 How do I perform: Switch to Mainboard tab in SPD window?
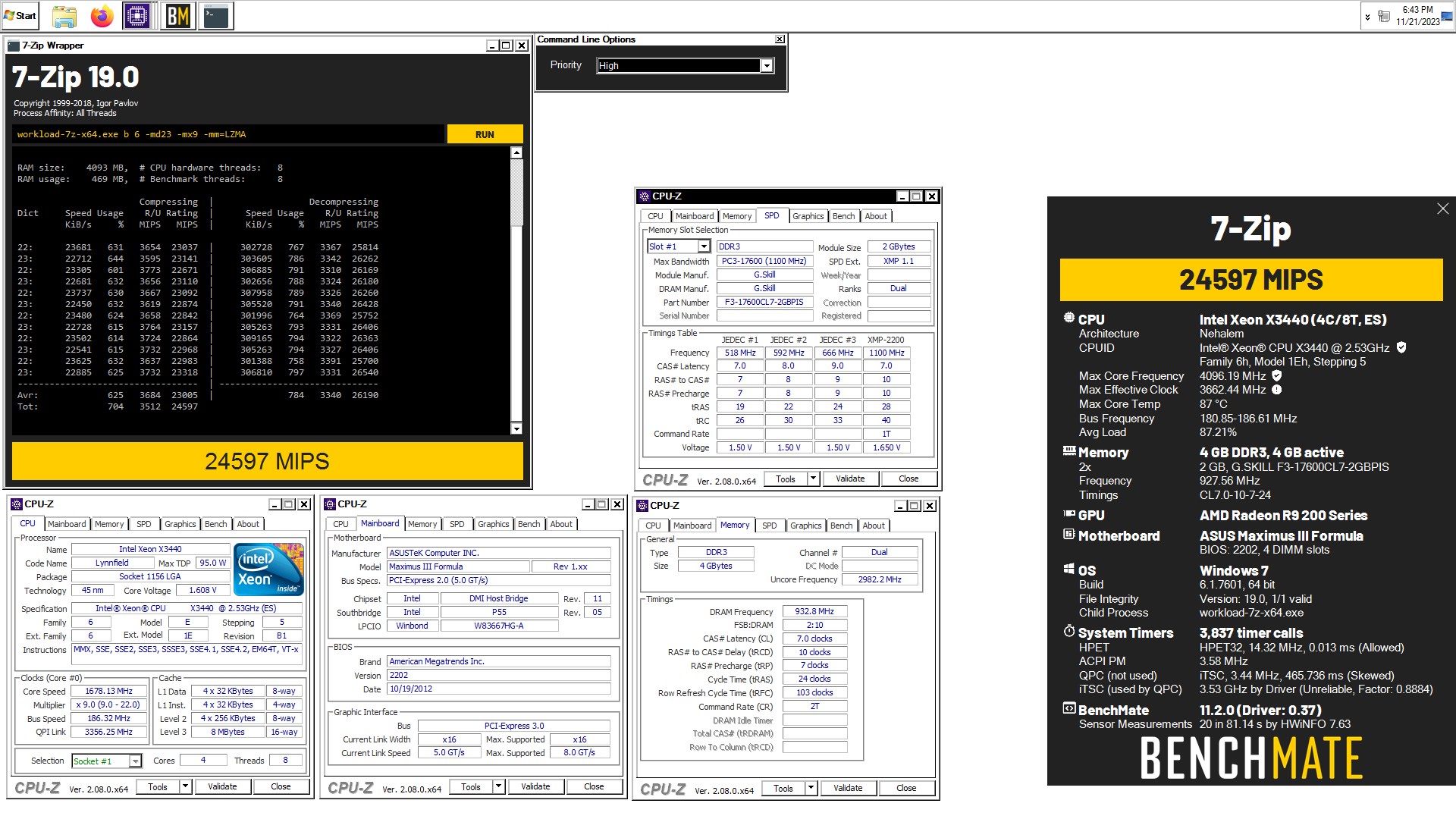[x=695, y=216]
